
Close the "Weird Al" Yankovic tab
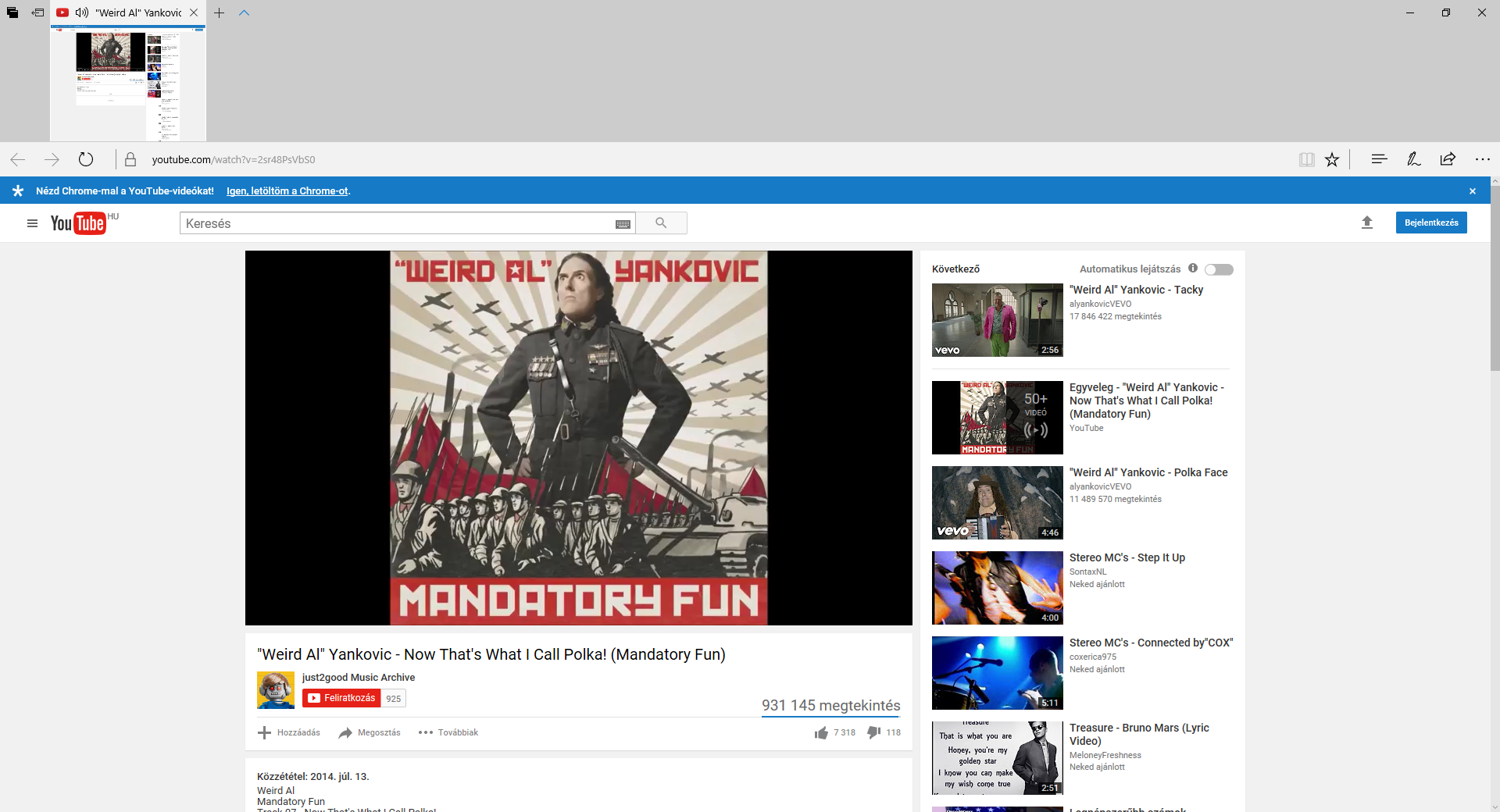tap(194, 12)
